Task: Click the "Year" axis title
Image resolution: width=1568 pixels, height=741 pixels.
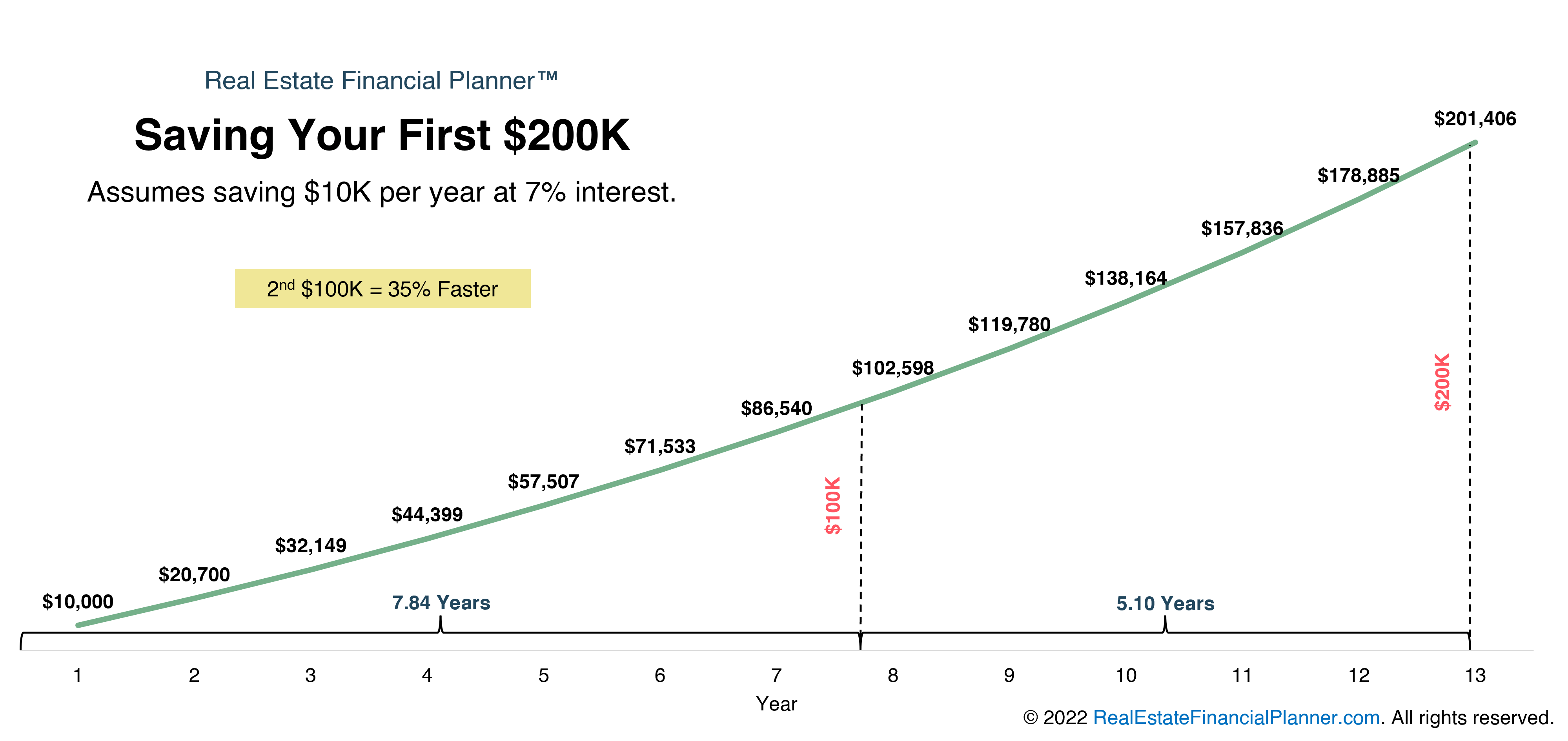Action: click(776, 704)
